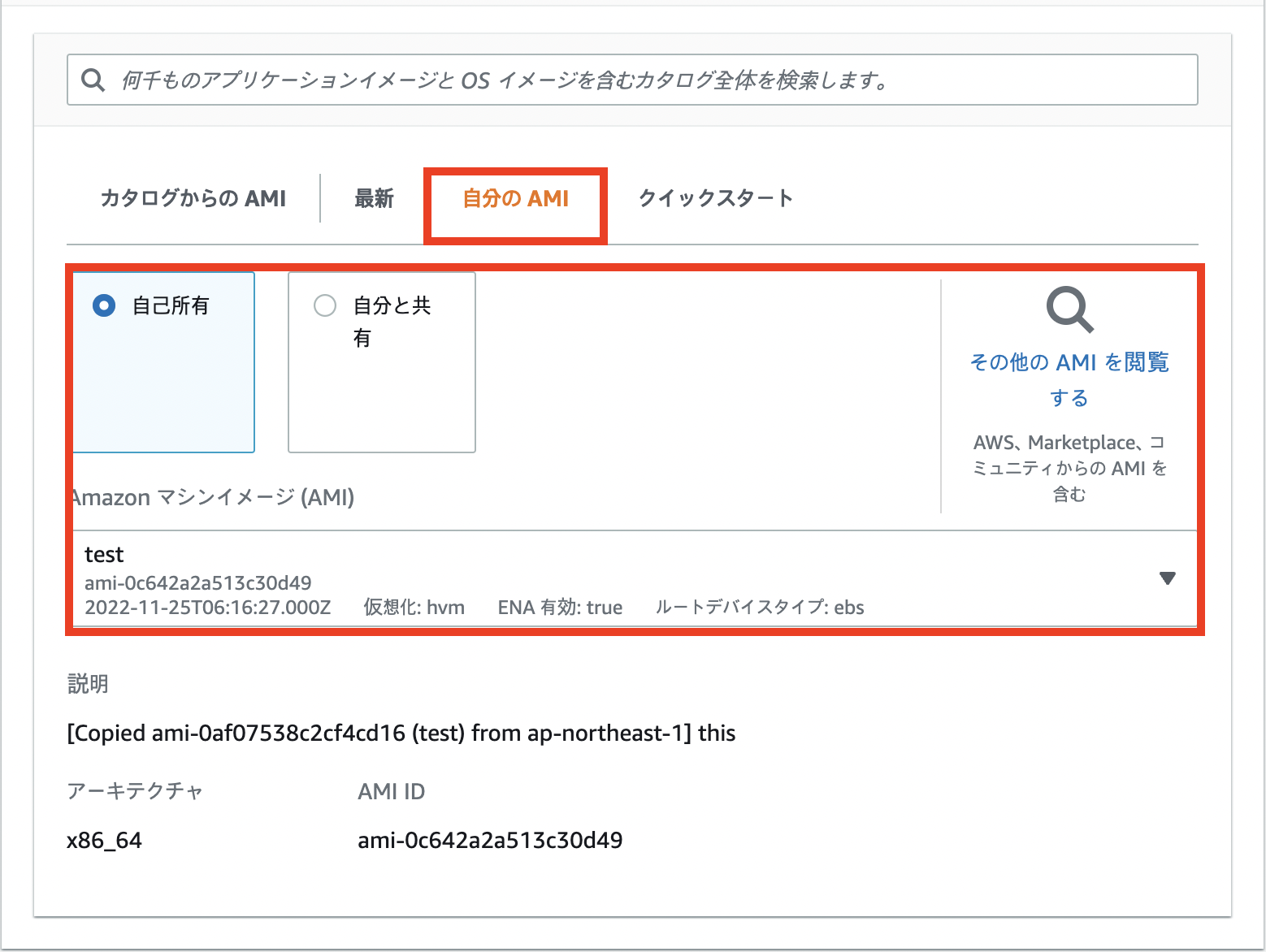Select the test AMI entry
This screenshot has height=952, width=1266.
[x=488, y=578]
